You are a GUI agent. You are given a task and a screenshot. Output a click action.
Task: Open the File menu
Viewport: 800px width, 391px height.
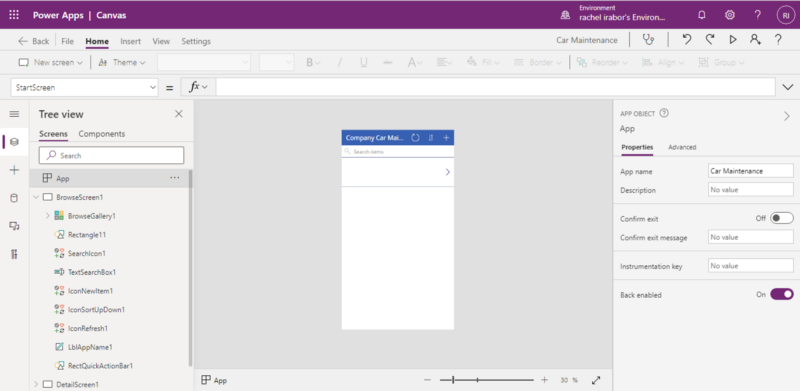click(x=67, y=41)
